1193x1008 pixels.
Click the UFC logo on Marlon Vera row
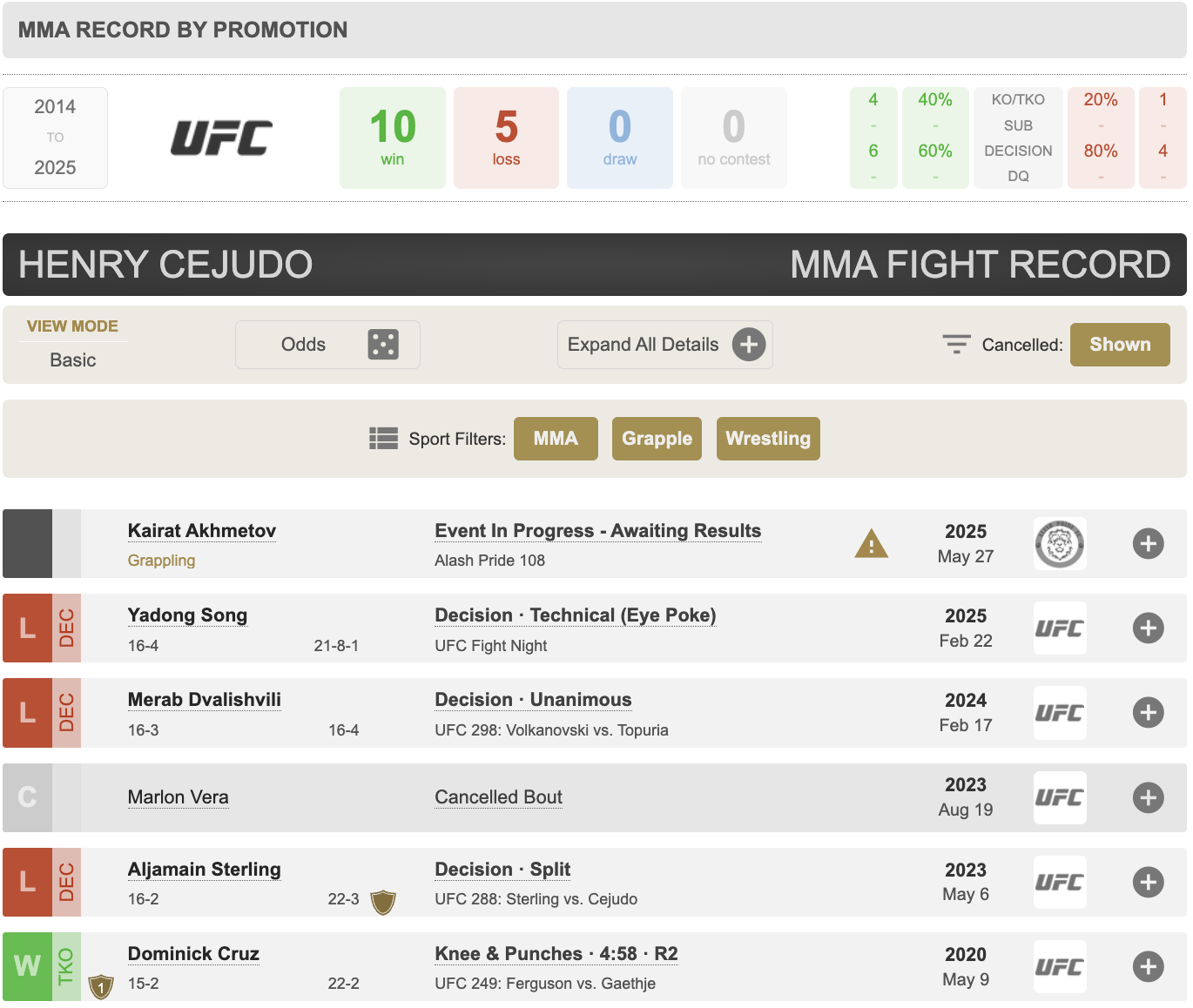[x=1060, y=797]
